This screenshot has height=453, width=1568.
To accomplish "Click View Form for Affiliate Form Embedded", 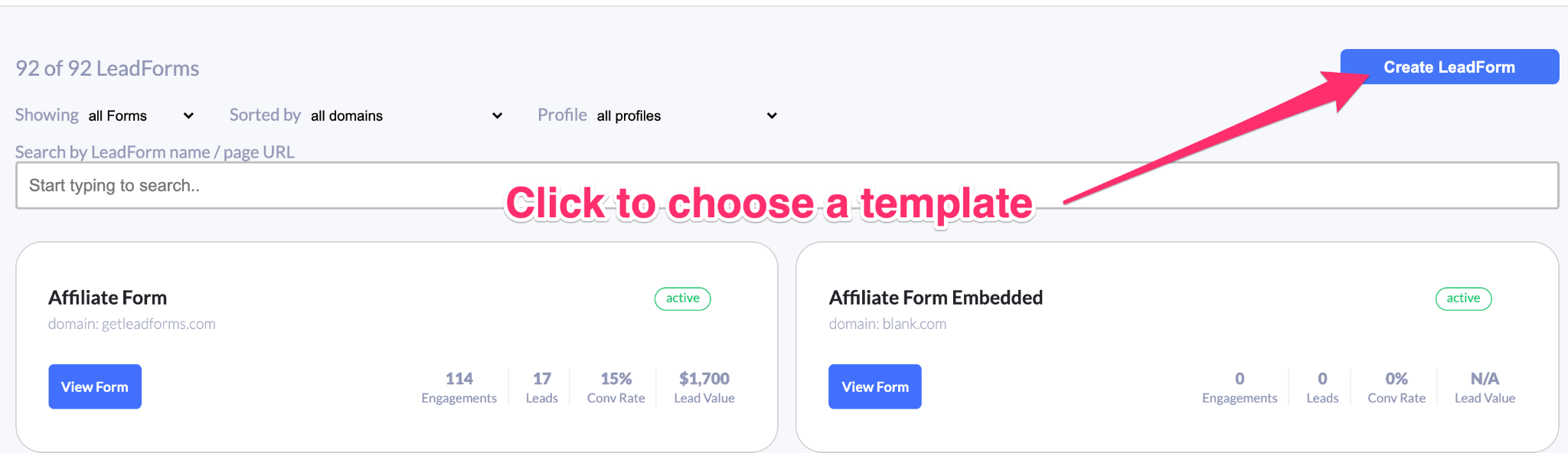I will coord(874,386).
